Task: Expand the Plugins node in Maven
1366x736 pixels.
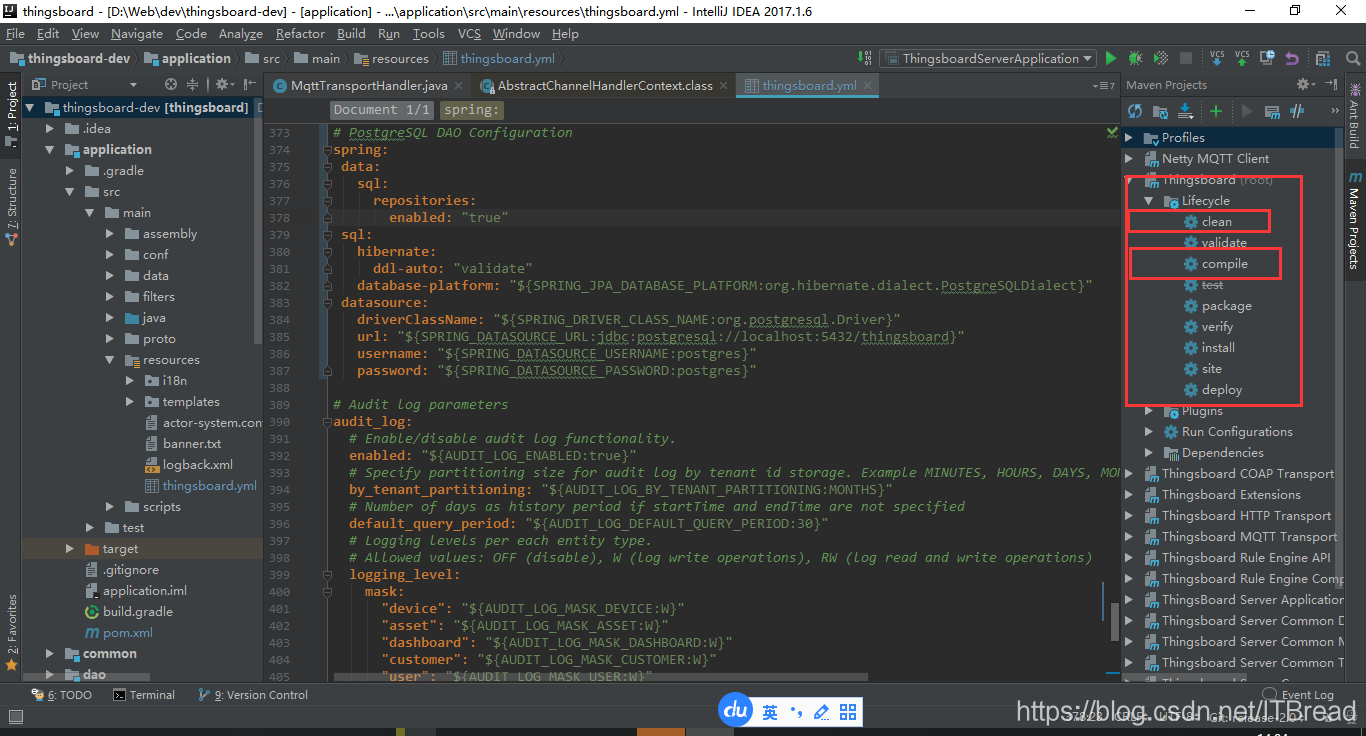Action: (1149, 411)
